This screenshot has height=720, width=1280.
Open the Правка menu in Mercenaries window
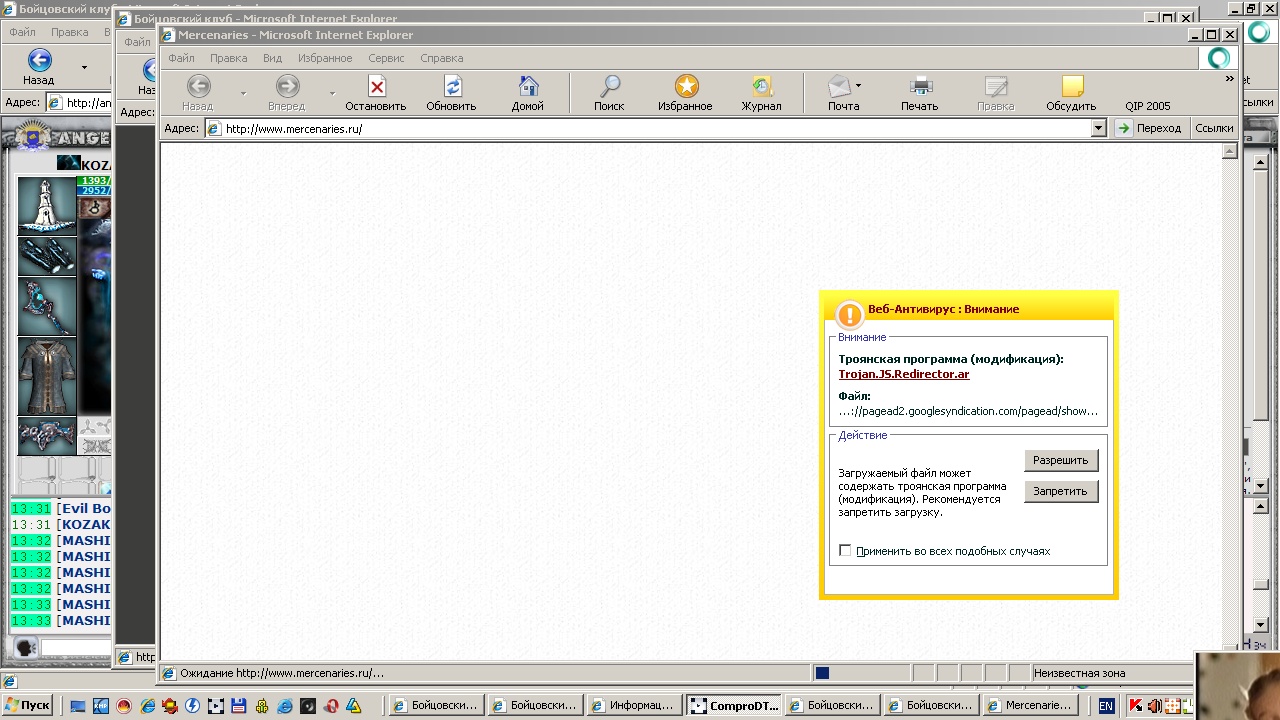228,58
